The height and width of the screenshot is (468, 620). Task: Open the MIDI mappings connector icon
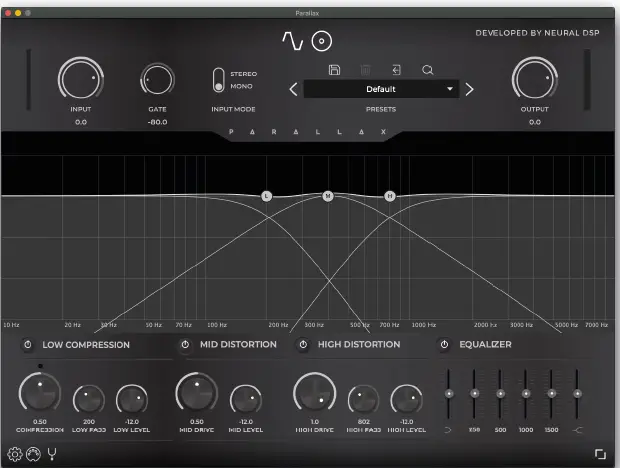pos(33,454)
